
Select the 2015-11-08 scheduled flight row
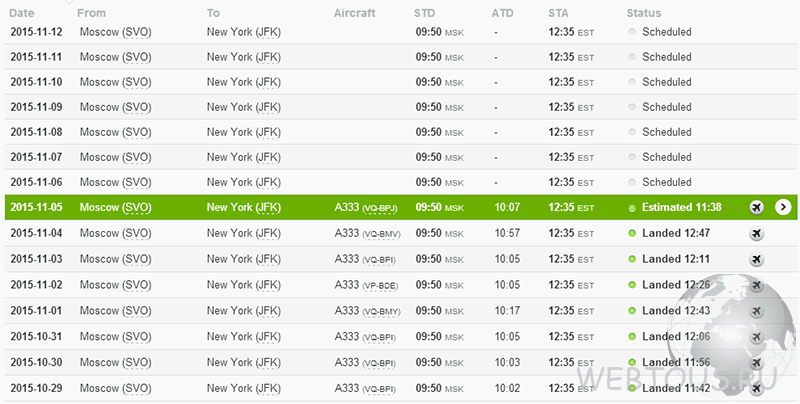click(401, 132)
